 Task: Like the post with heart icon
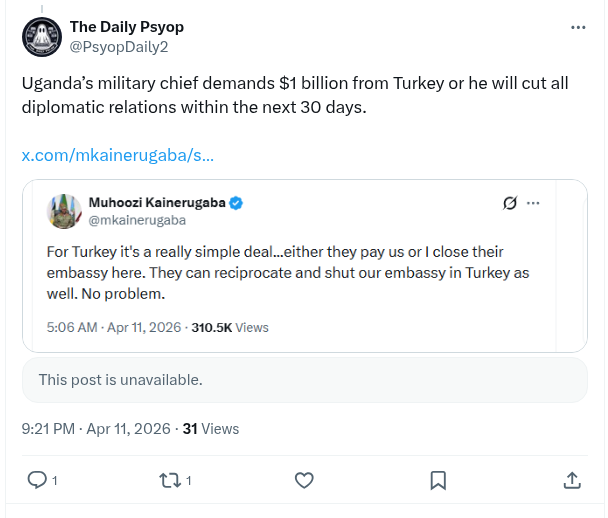pos(304,480)
